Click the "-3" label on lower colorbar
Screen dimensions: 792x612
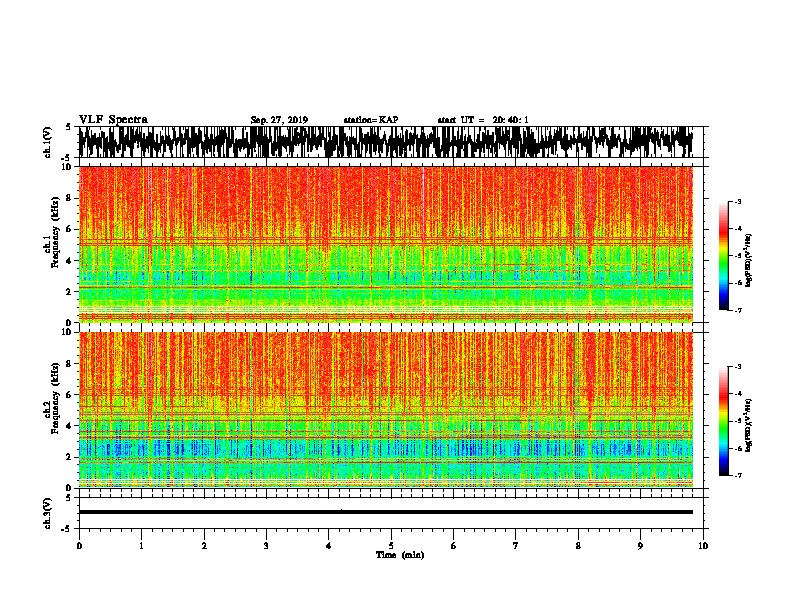(x=738, y=367)
